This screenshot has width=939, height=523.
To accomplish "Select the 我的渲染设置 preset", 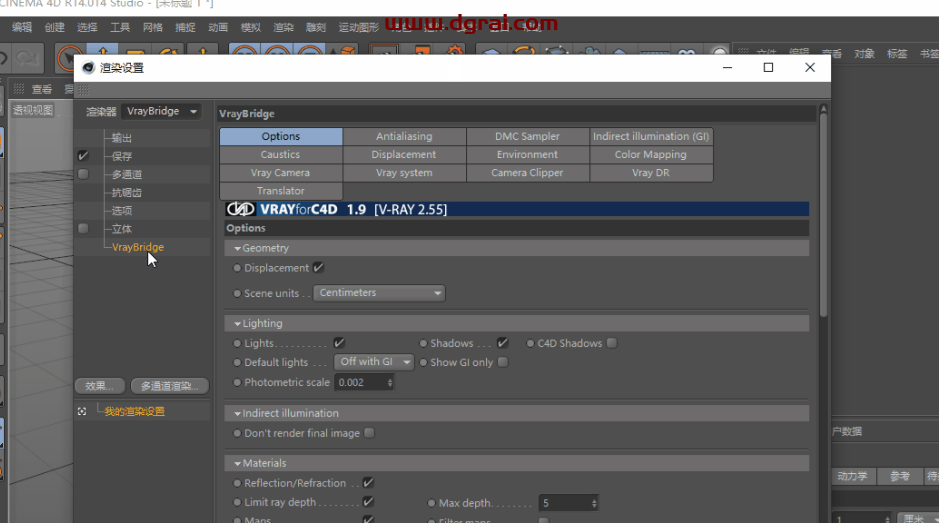I will tap(134, 412).
